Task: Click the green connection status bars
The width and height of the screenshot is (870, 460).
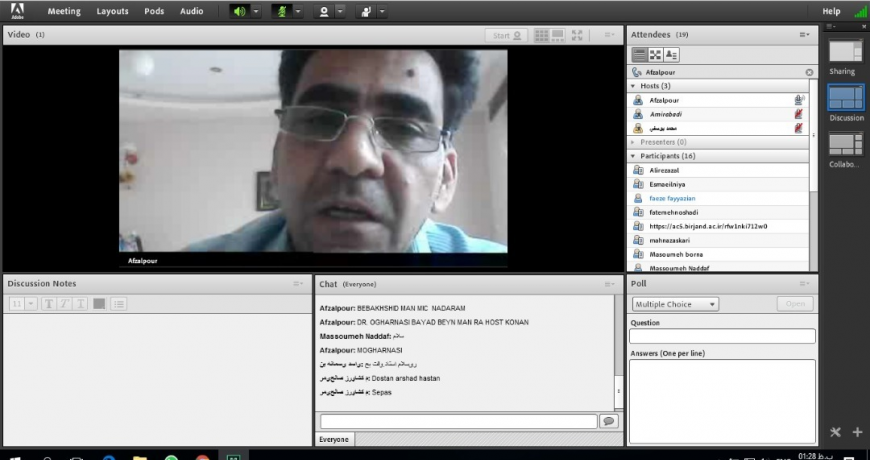Action: coord(861,12)
